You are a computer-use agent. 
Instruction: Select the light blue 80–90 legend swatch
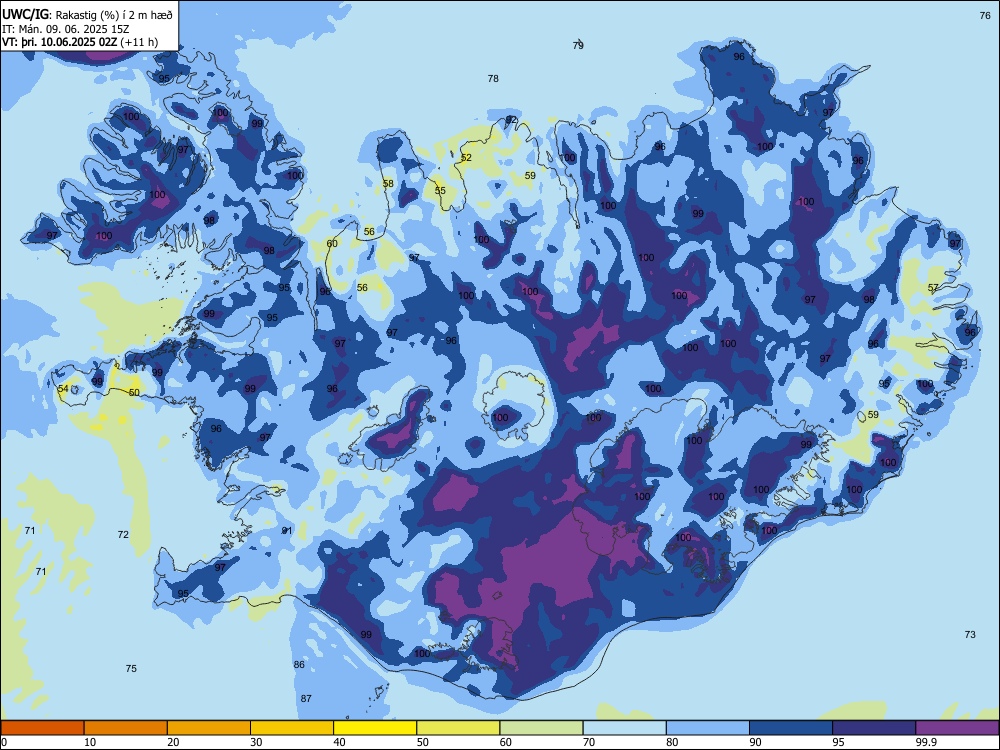tap(708, 728)
